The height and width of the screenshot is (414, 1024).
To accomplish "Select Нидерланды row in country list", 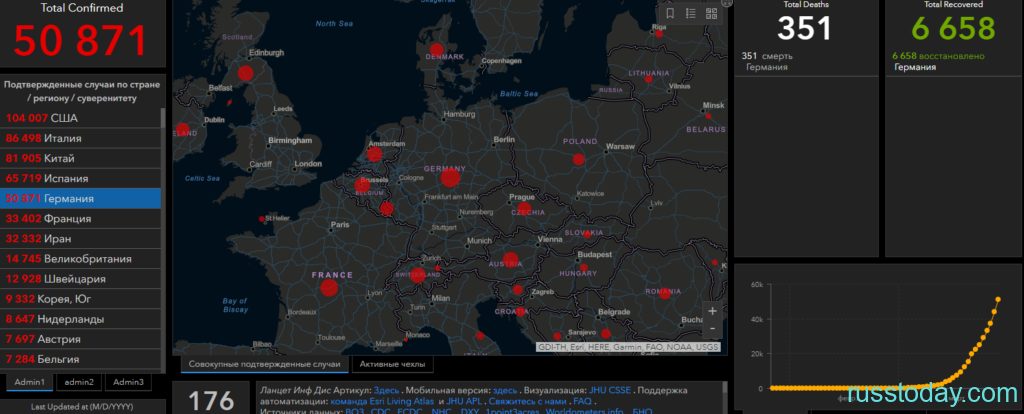I will click(x=80, y=319).
